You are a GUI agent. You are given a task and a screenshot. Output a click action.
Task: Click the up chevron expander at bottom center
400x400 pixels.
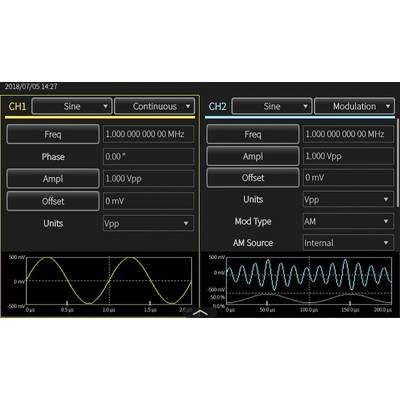tap(200, 313)
